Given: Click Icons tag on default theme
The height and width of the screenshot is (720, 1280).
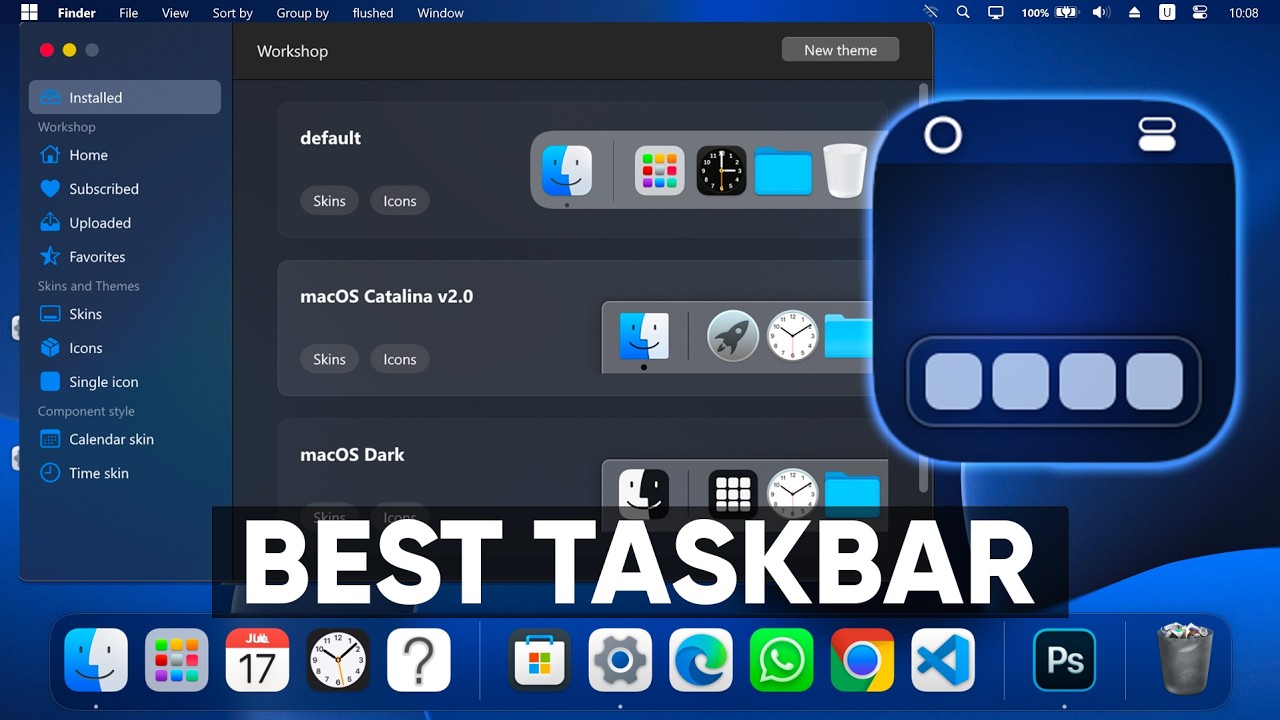Looking at the screenshot, I should pyautogui.click(x=399, y=201).
